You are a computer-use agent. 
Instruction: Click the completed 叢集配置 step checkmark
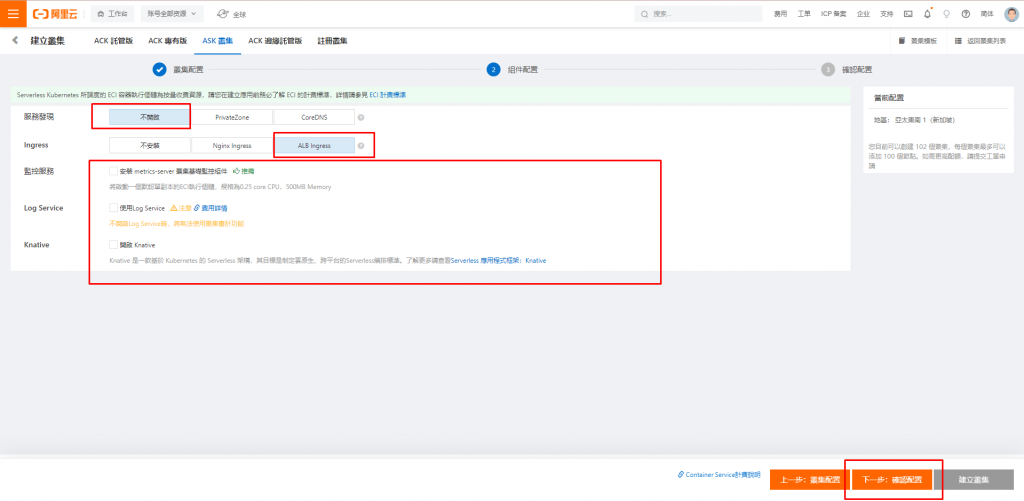(x=159, y=69)
